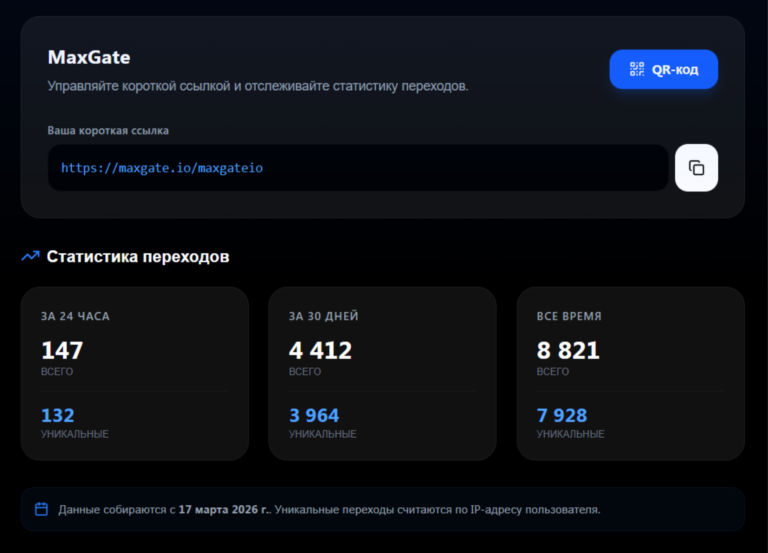Viewport: 768px width, 553px height.
Task: Click total count 4 412 for 30 days
Action: click(x=320, y=350)
